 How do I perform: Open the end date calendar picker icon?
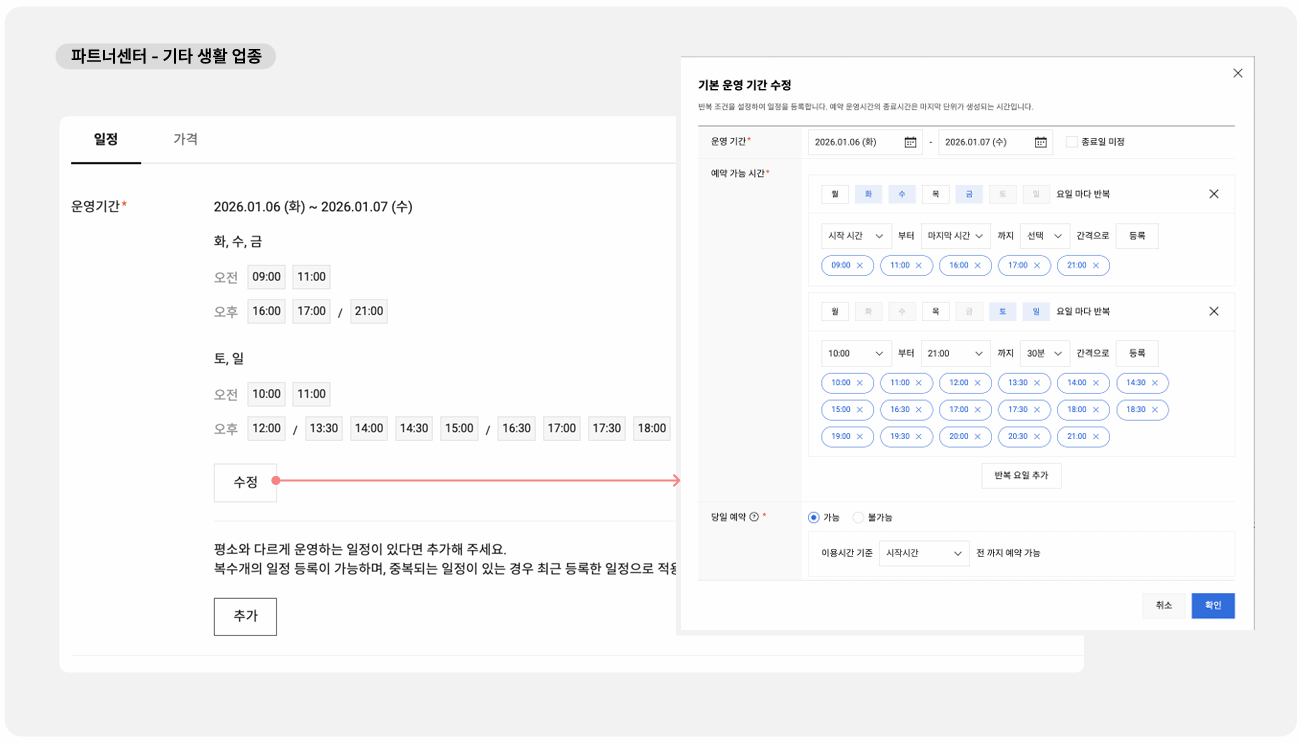click(x=1040, y=142)
